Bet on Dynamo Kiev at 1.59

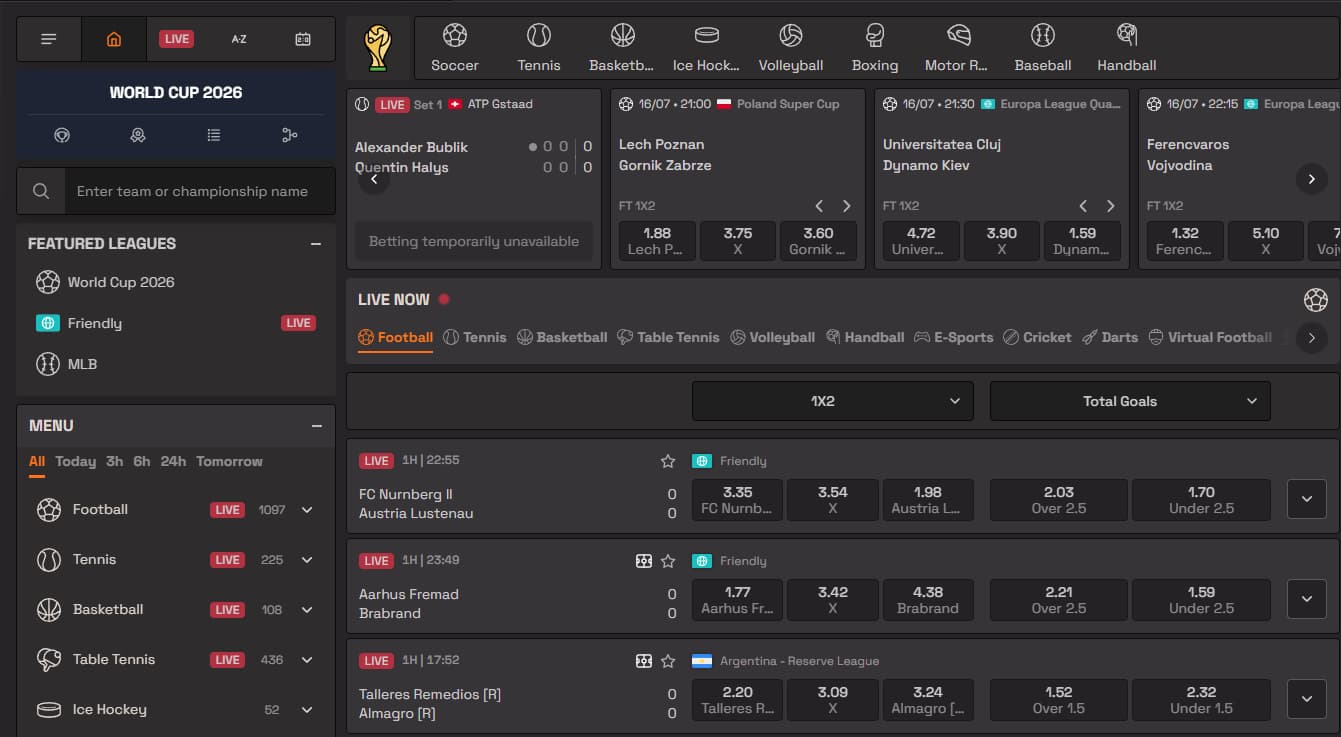coord(1082,241)
